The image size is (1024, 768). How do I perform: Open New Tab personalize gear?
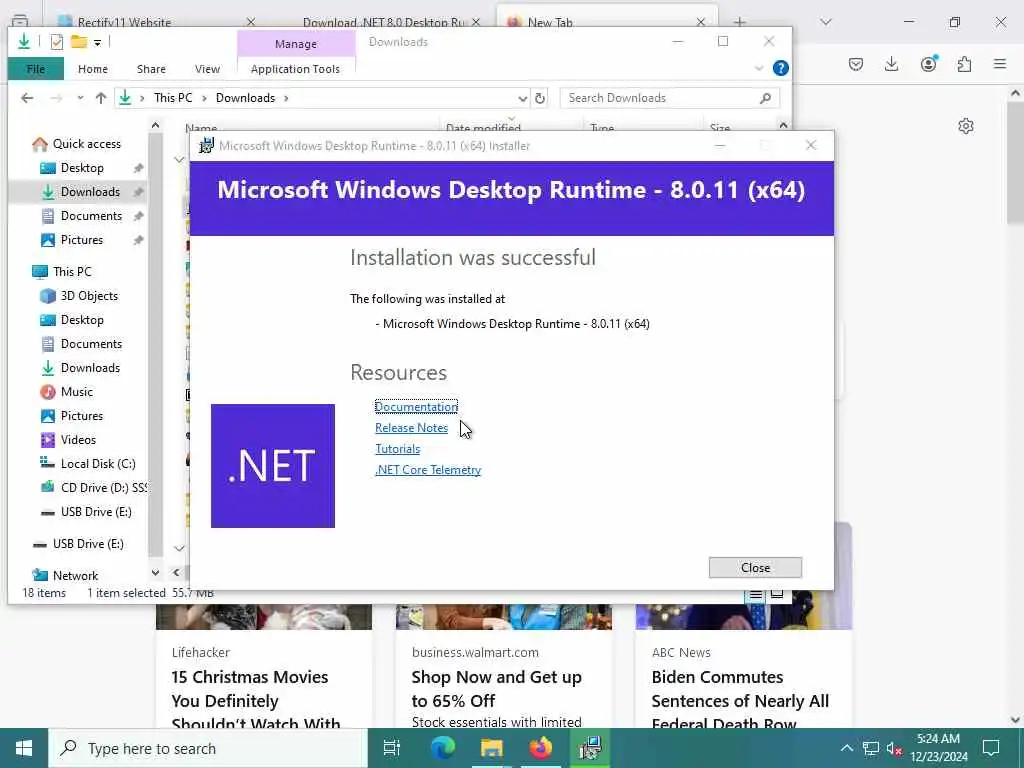coord(966,126)
